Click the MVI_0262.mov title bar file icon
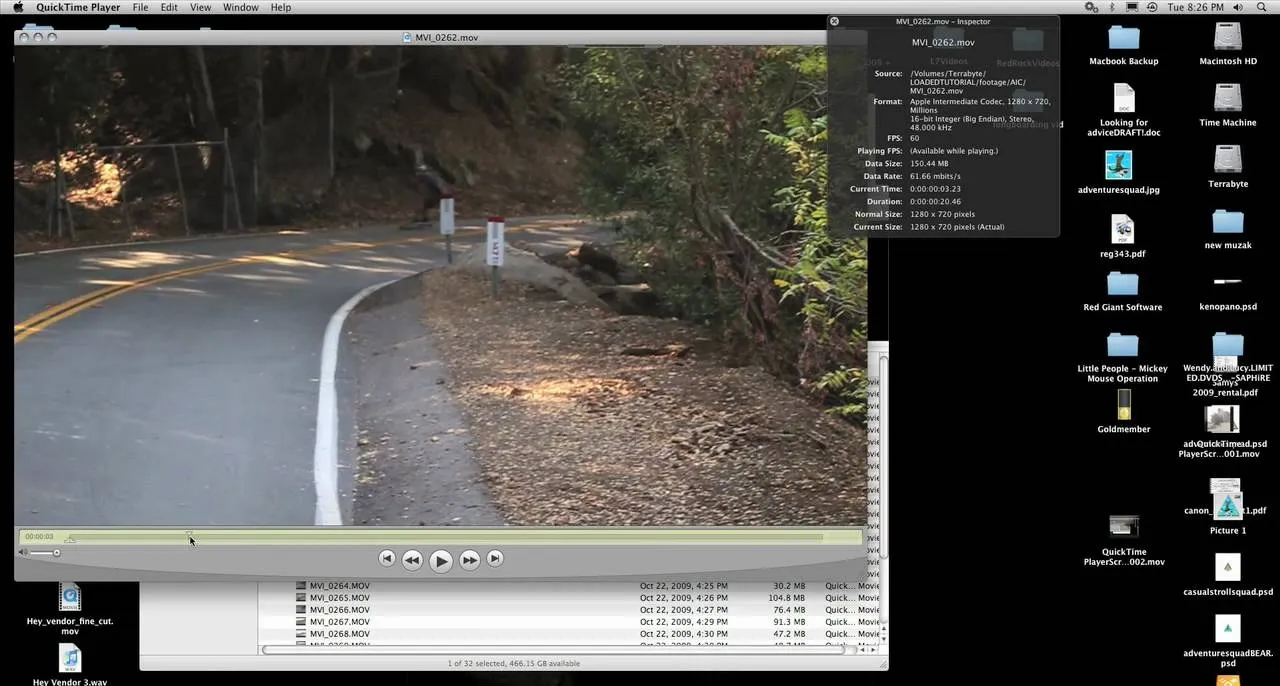Viewport: 1280px width, 686px height. coord(408,37)
